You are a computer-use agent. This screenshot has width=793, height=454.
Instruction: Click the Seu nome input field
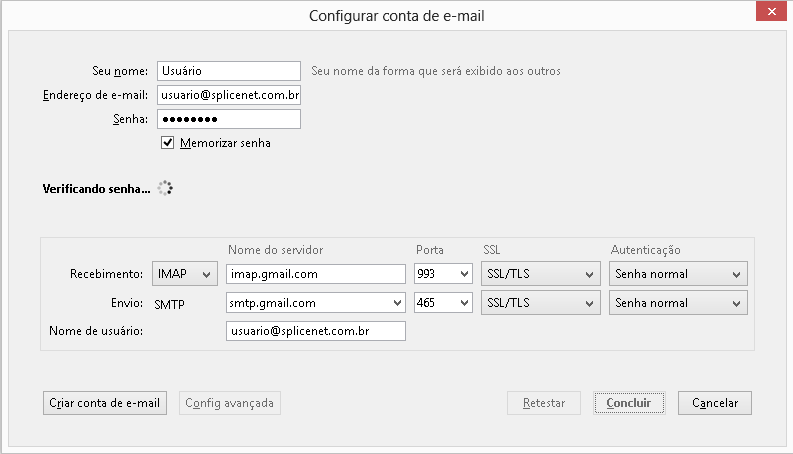point(229,71)
